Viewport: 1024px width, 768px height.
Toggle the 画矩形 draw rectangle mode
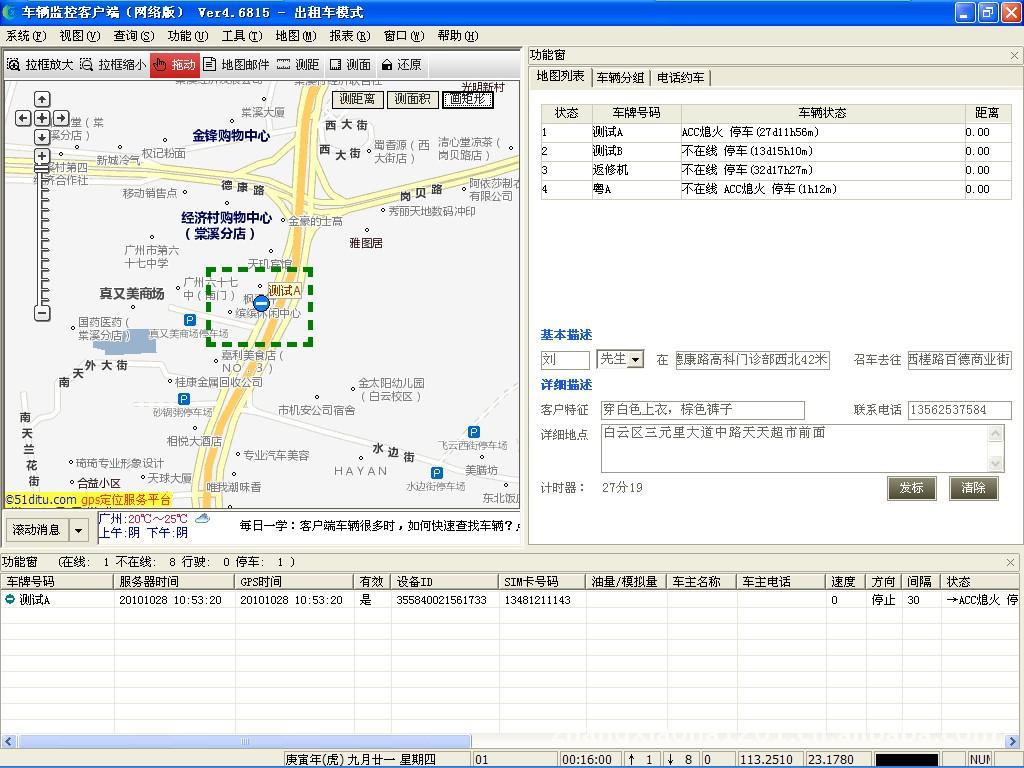(467, 100)
